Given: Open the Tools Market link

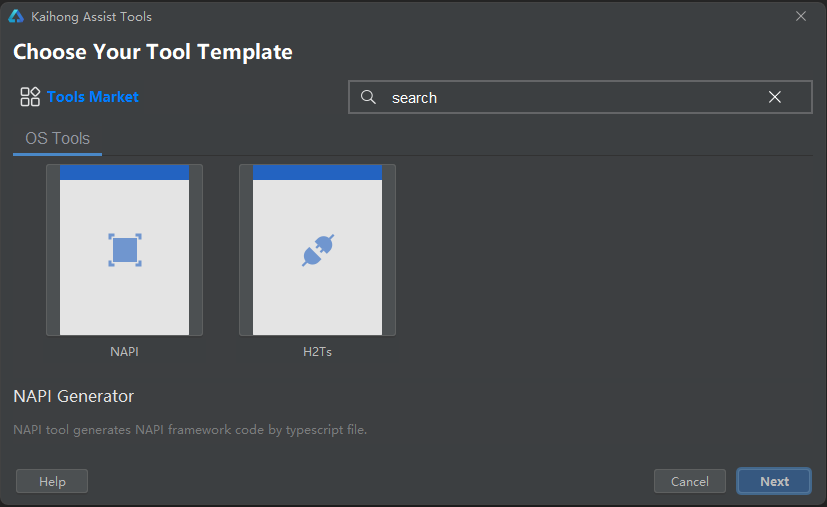Looking at the screenshot, I should (93, 97).
